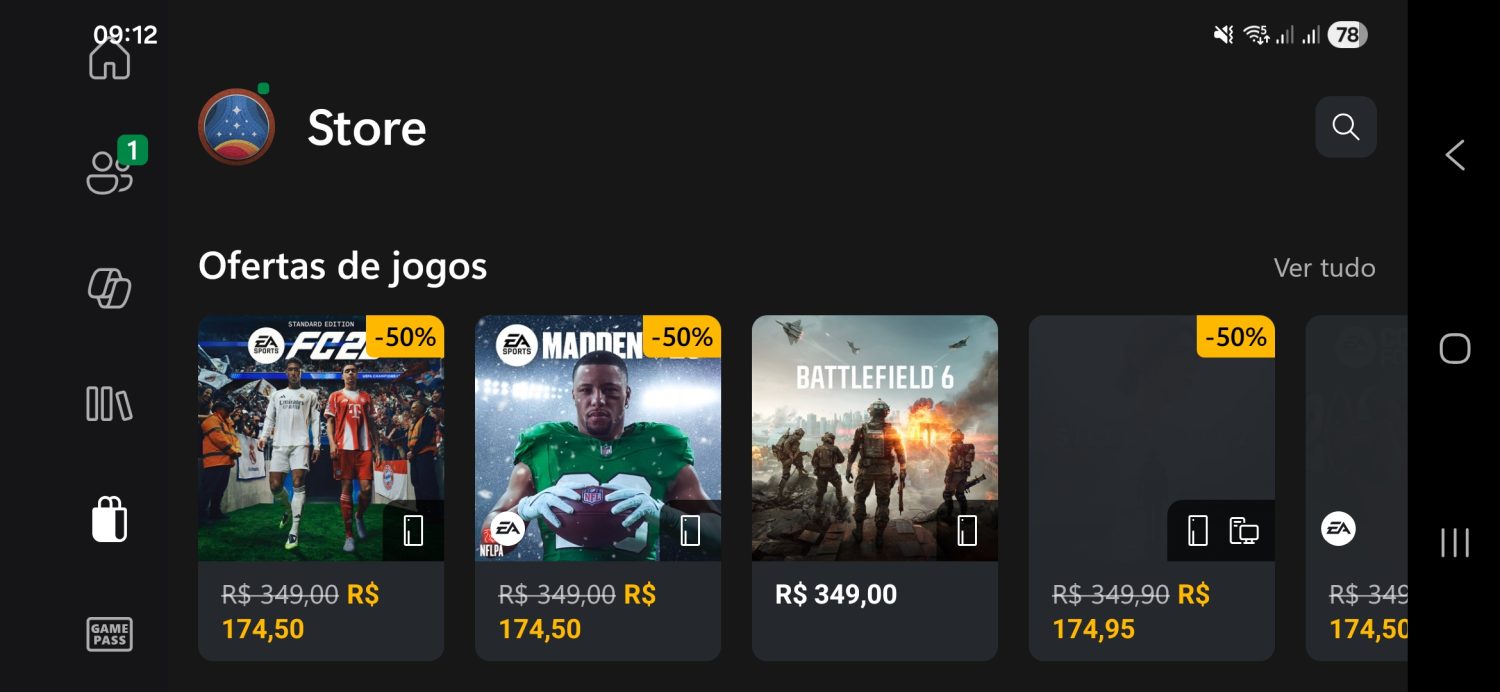Click the Starfield profile avatar next to Store
The image size is (1500, 692).
pyautogui.click(x=236, y=127)
